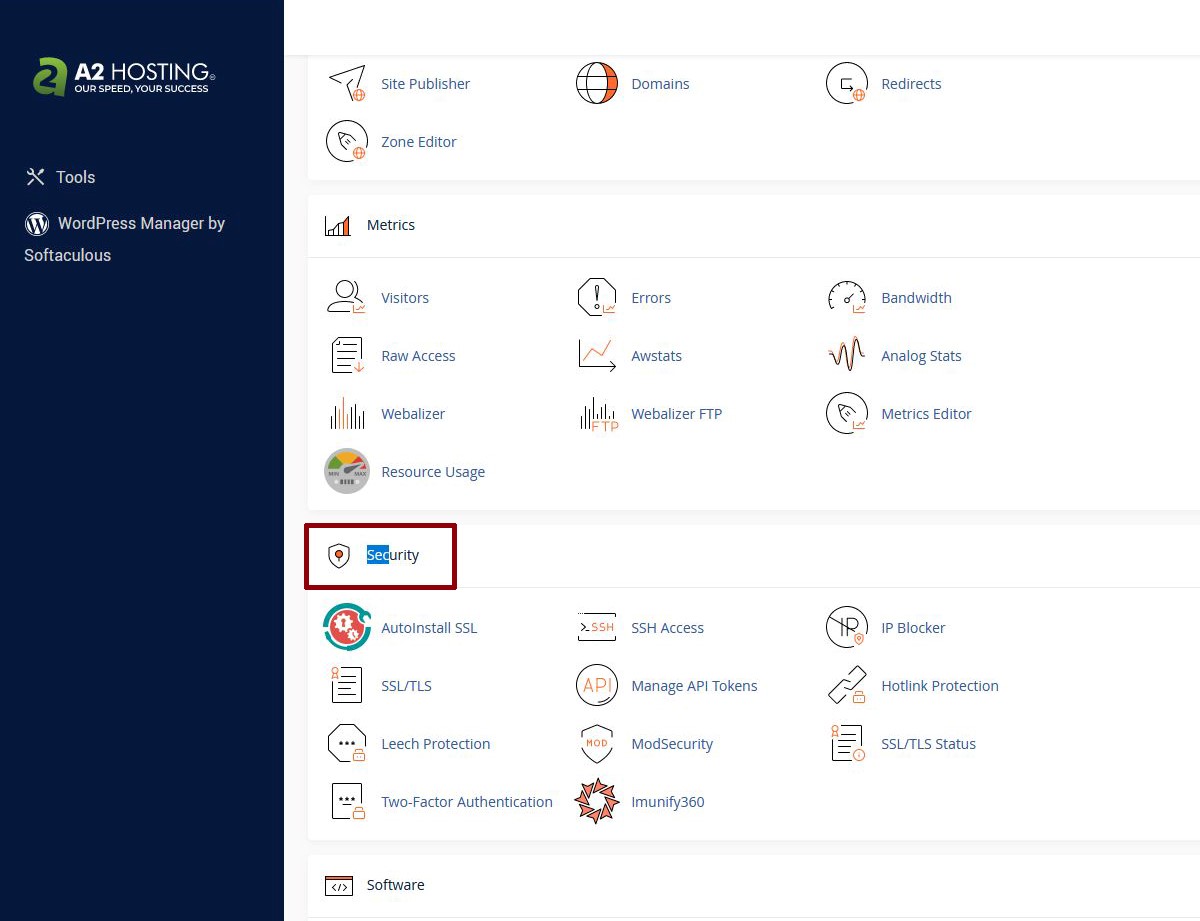Open the Webalizer FTP link
Screen dimensions: 1200x921
tap(677, 414)
